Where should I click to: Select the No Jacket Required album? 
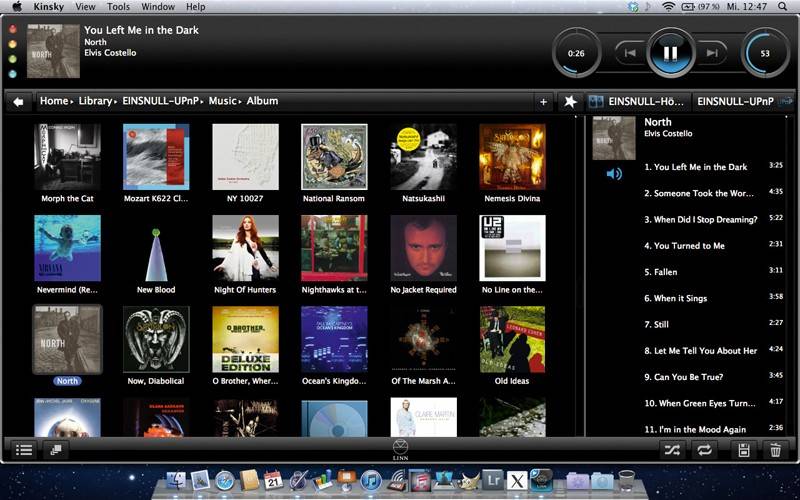pos(423,248)
